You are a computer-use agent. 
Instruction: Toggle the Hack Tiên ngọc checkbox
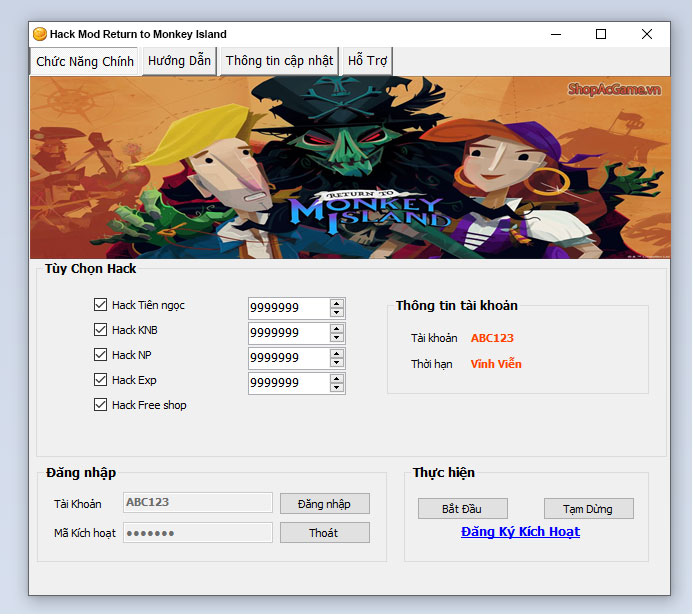[100, 304]
